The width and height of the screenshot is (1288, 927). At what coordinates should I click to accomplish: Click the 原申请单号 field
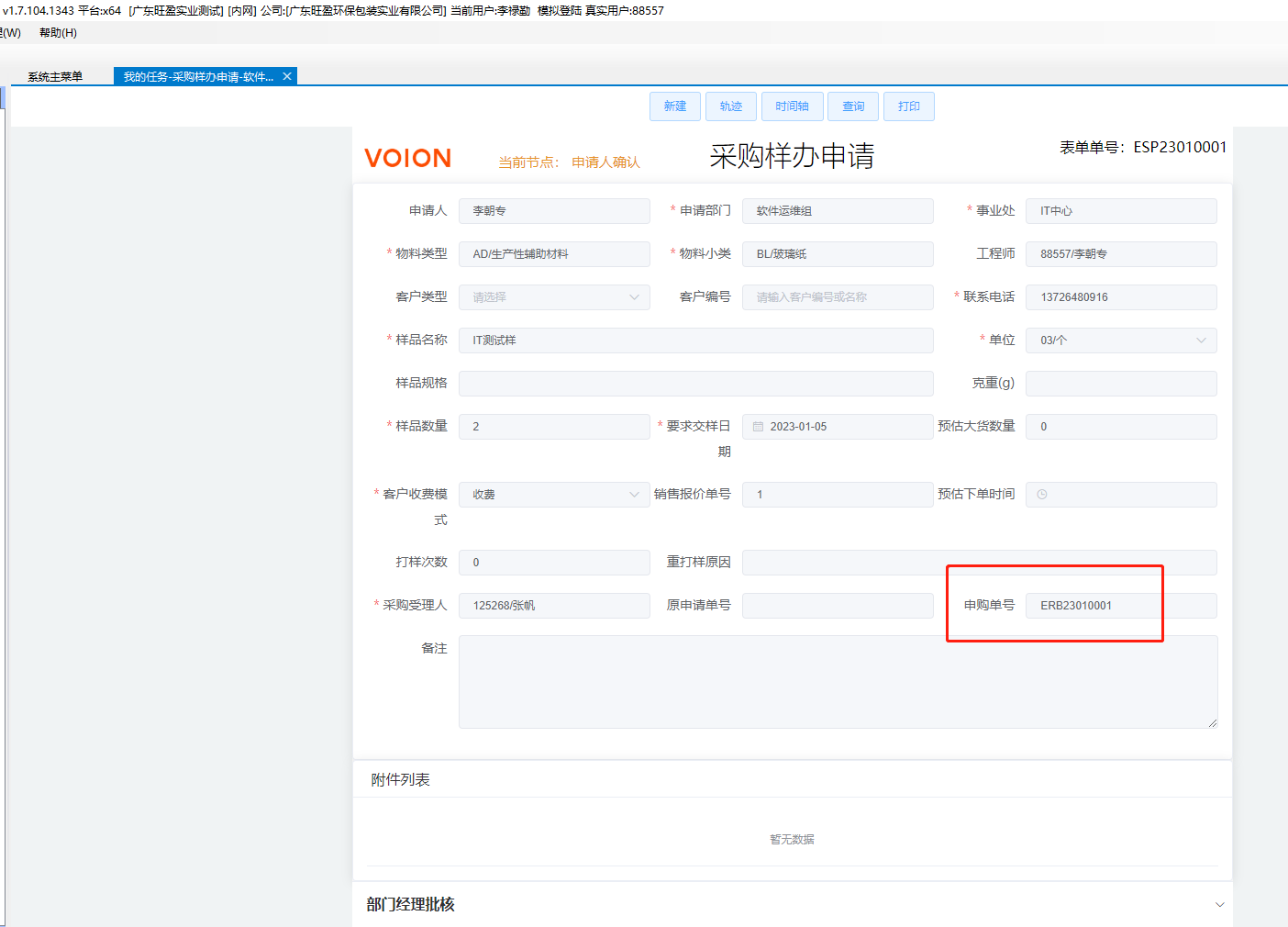point(838,606)
